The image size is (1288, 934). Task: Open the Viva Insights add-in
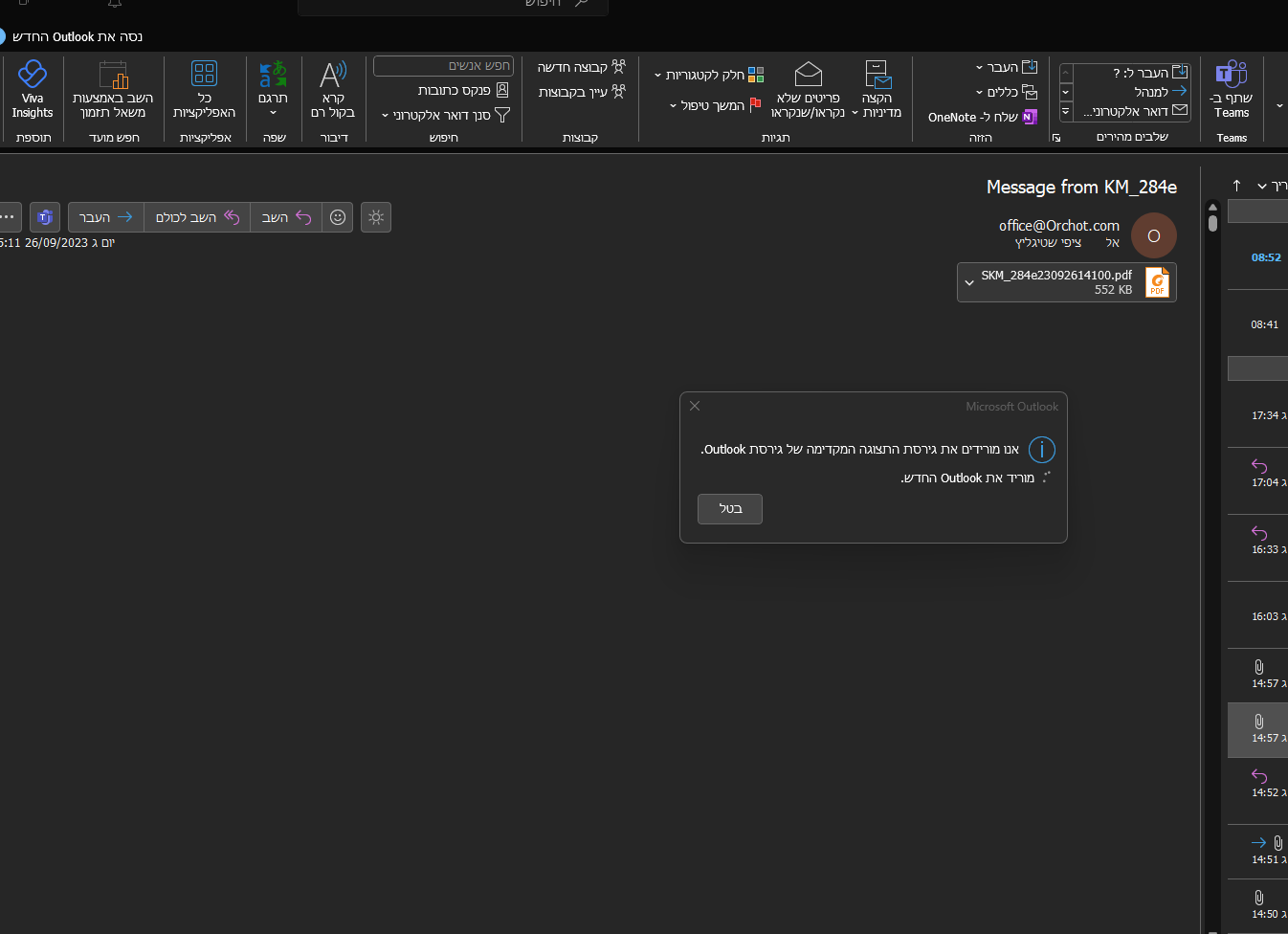coord(33,90)
